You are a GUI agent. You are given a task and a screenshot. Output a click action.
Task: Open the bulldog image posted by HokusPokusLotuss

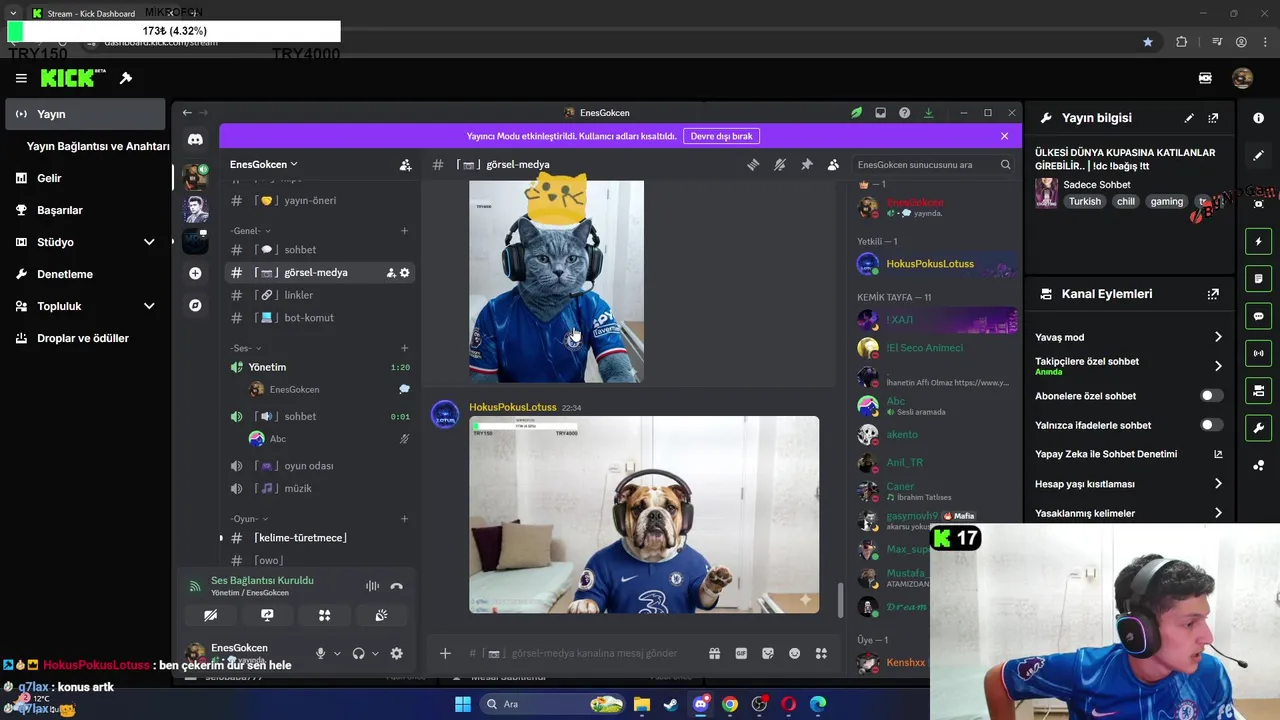pos(644,515)
